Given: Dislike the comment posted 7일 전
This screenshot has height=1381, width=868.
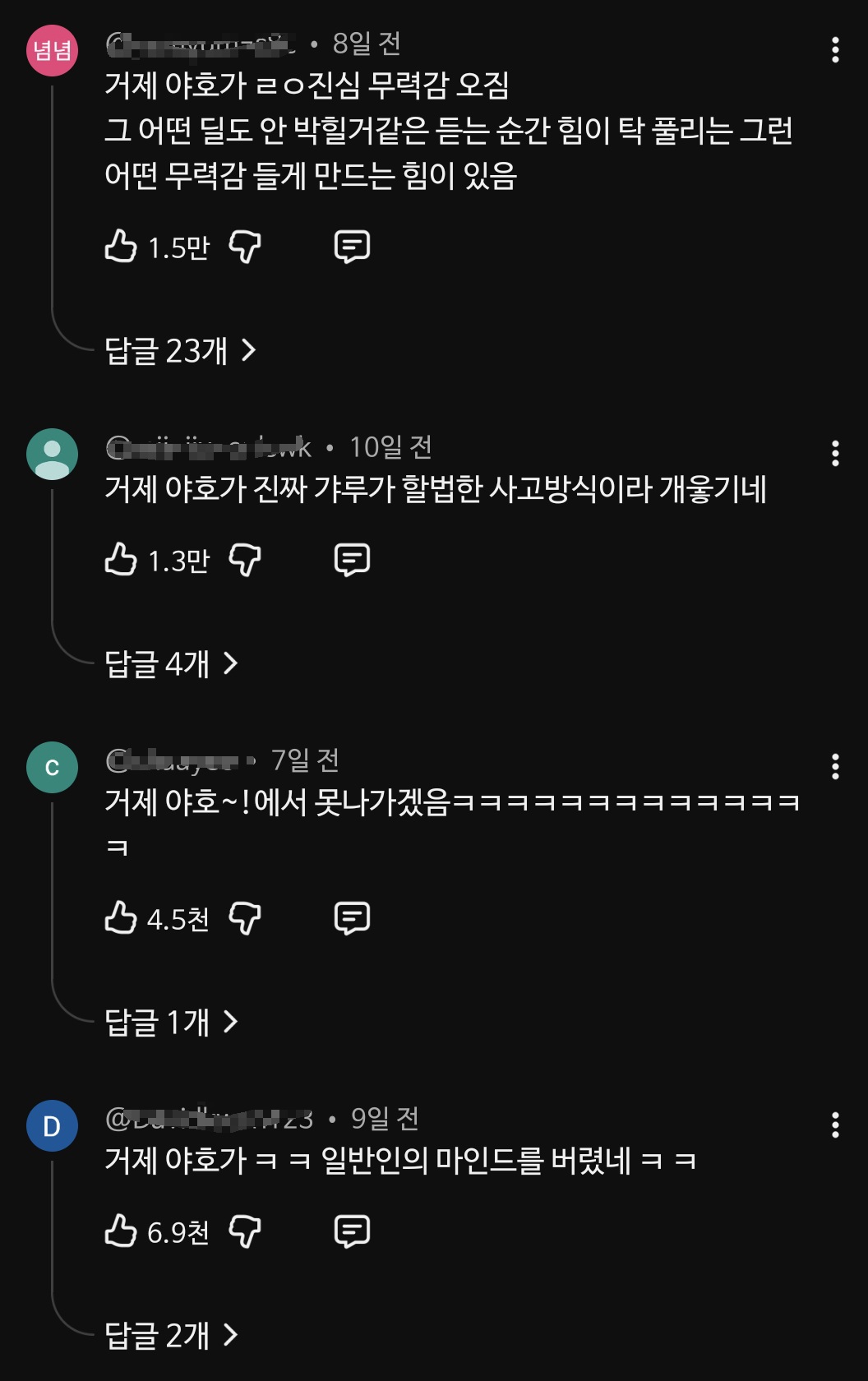Looking at the screenshot, I should pyautogui.click(x=245, y=918).
